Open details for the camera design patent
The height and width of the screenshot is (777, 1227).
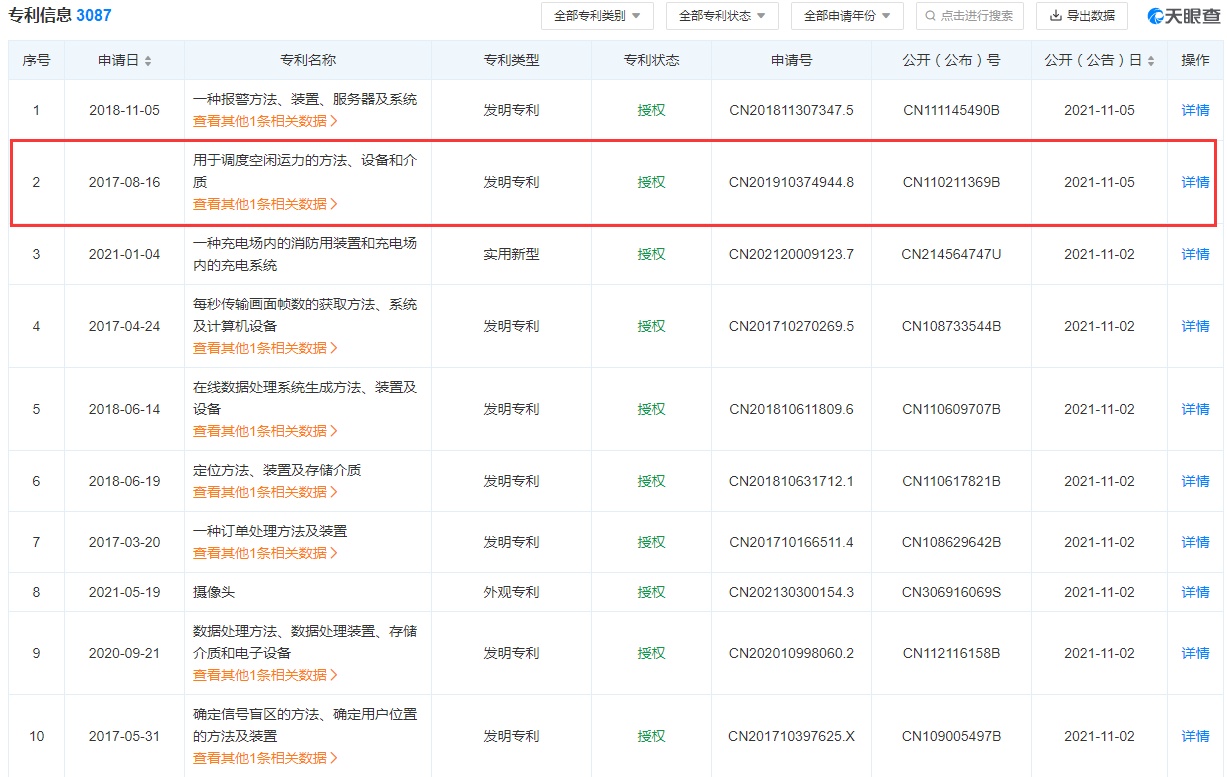point(1195,592)
